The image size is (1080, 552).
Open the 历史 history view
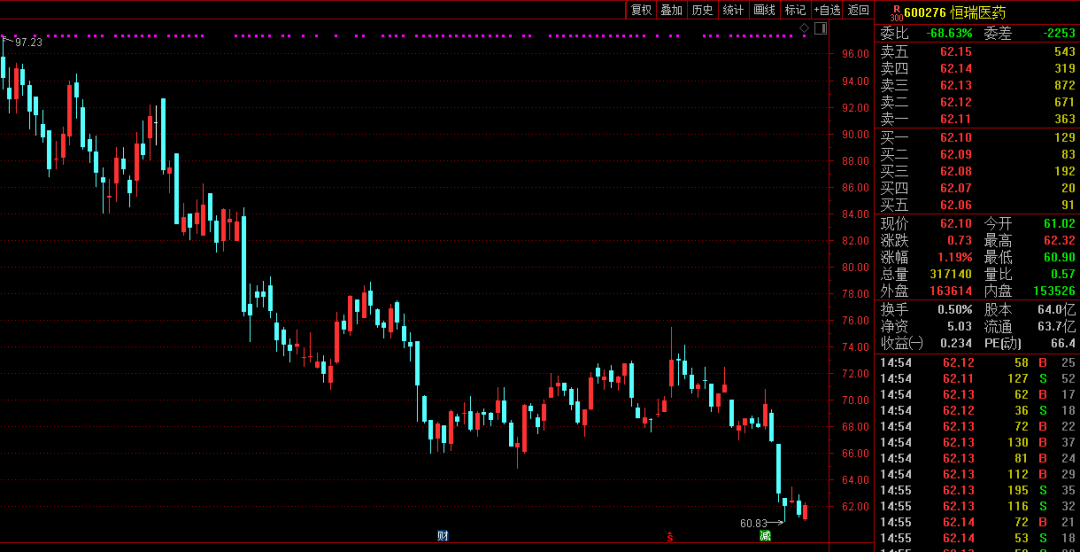[702, 10]
